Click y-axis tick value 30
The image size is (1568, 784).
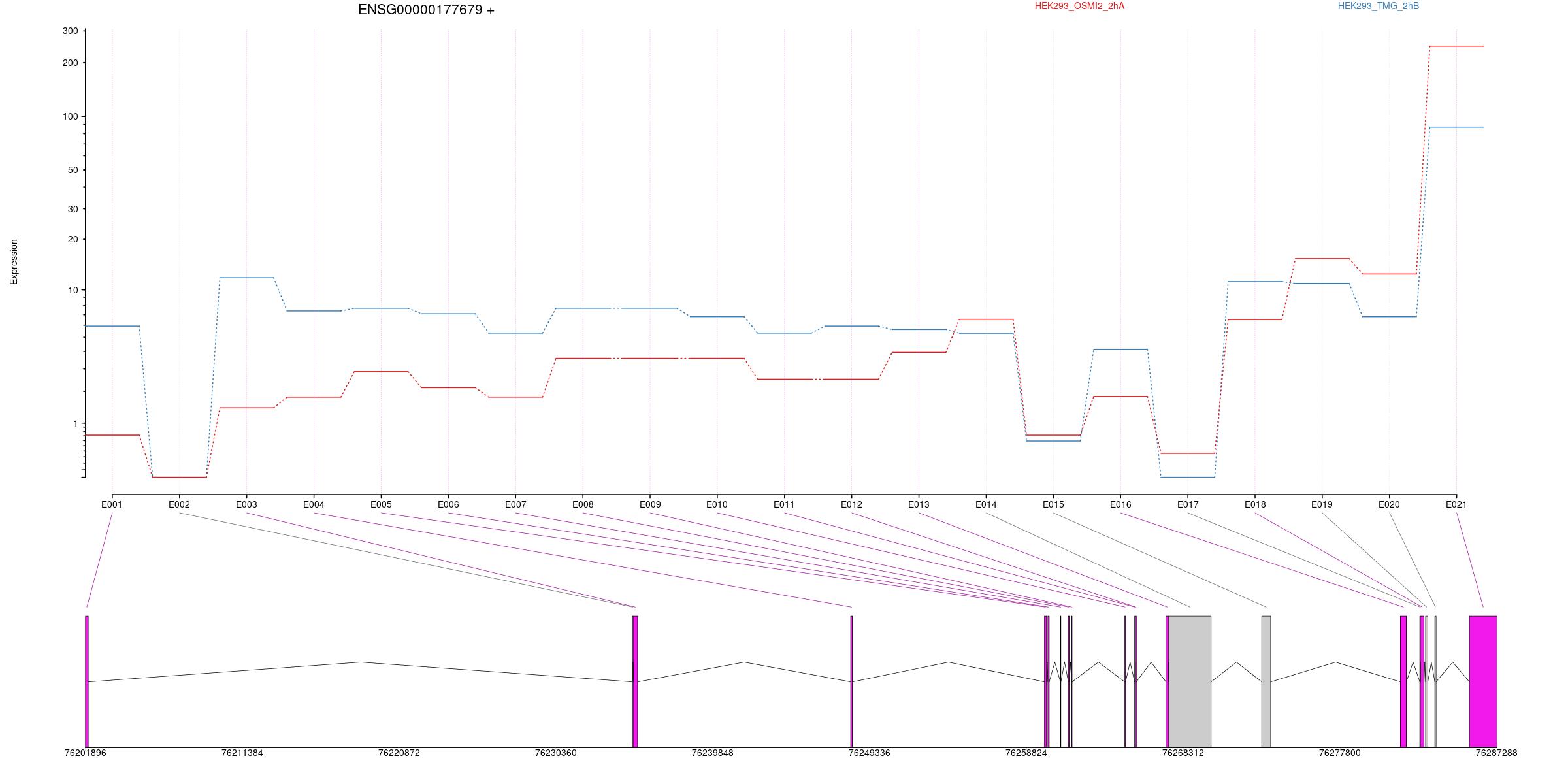[x=73, y=209]
